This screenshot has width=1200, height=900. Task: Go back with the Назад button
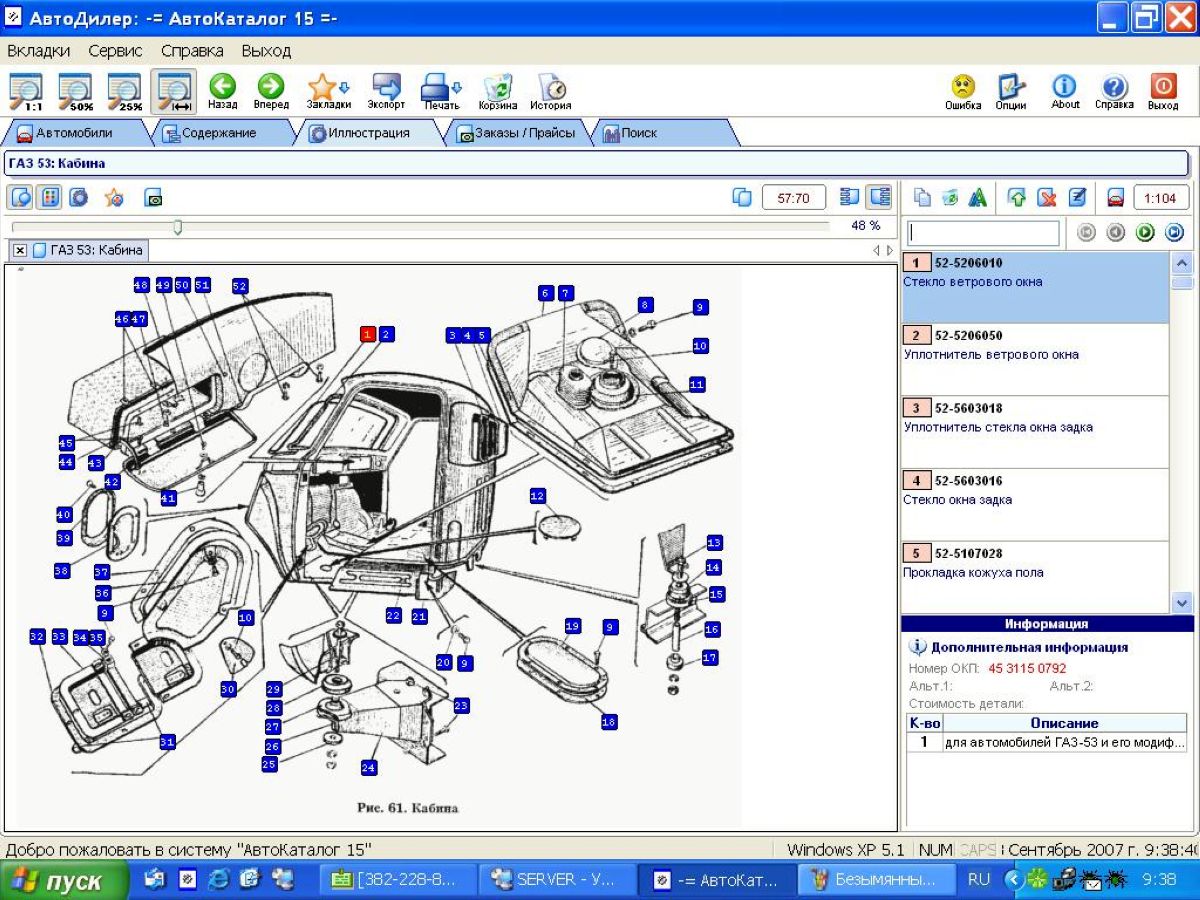point(222,92)
